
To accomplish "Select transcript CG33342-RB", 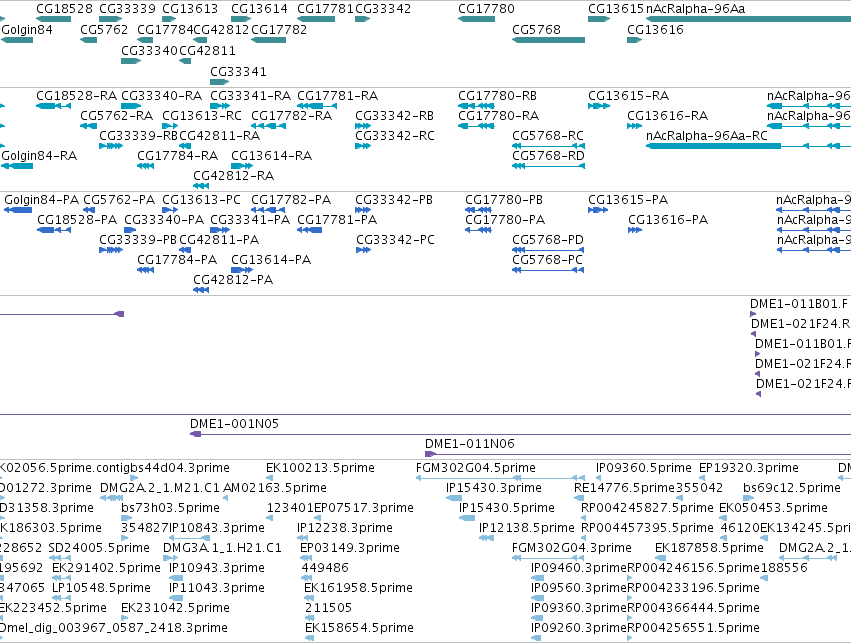I will pyautogui.click(x=363, y=126).
